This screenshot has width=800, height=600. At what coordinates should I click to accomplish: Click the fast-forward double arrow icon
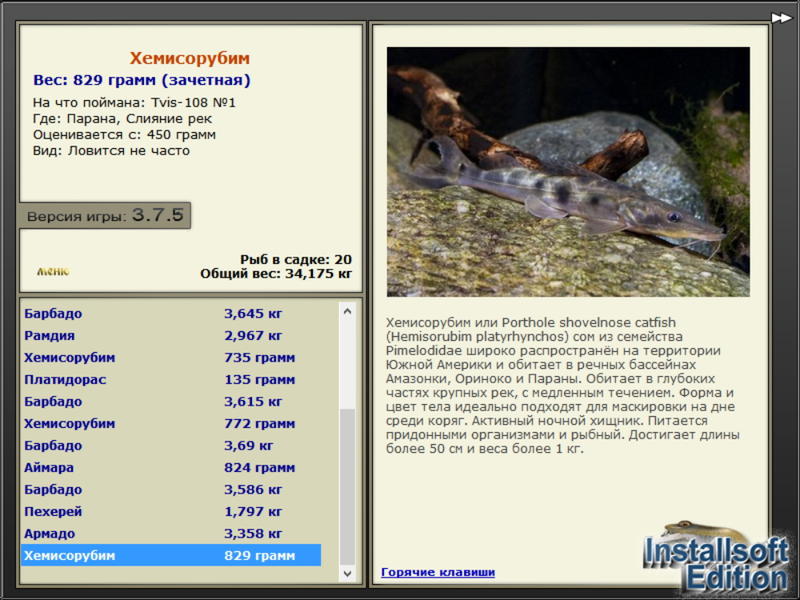click(x=781, y=18)
